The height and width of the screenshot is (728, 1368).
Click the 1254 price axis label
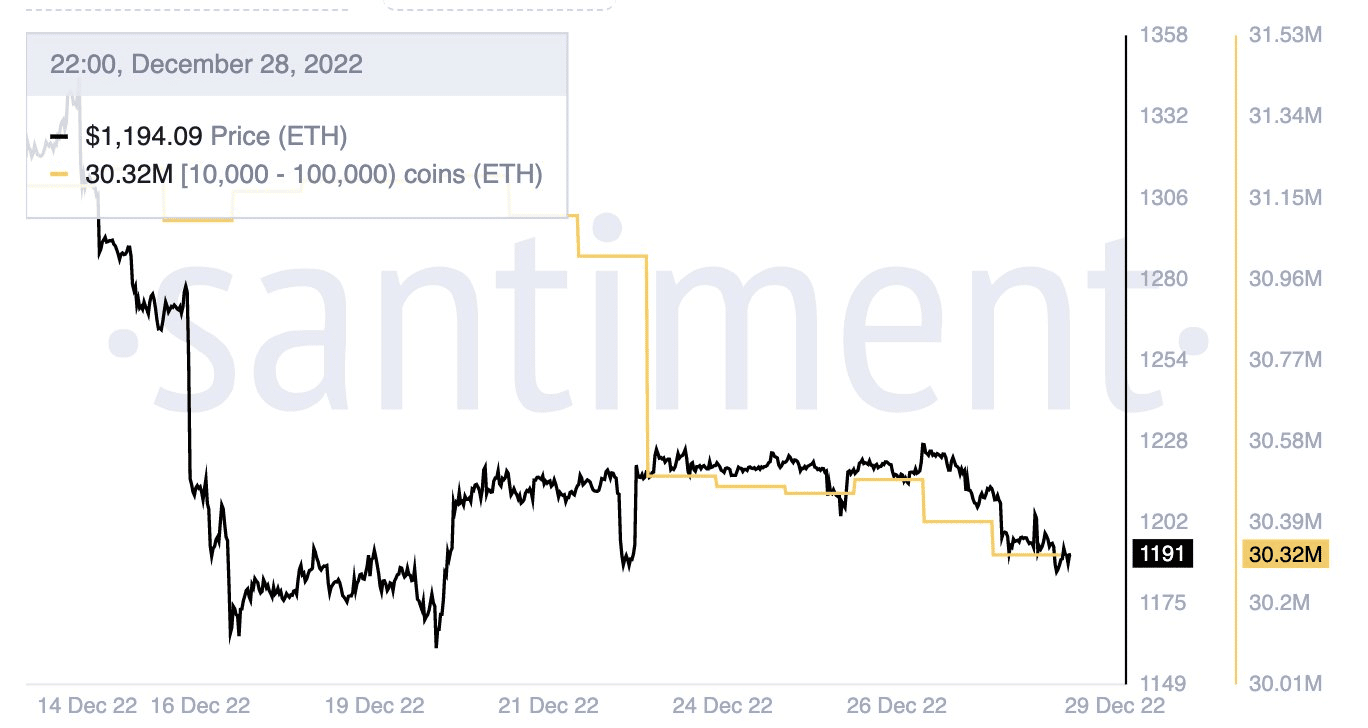pyautogui.click(x=1164, y=359)
